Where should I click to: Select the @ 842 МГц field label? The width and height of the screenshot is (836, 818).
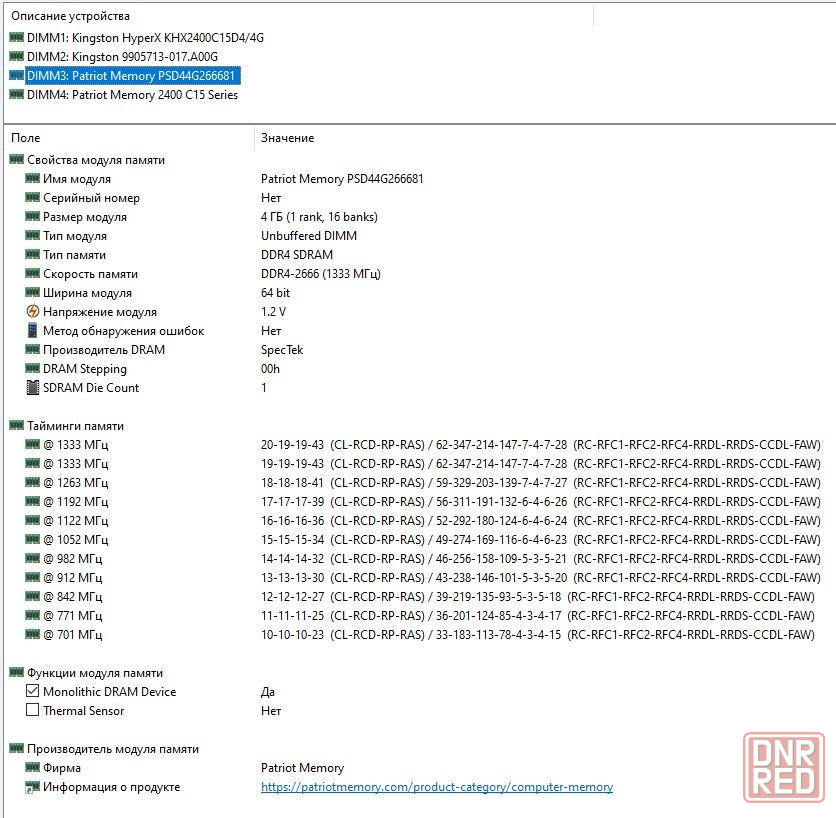pos(73,597)
